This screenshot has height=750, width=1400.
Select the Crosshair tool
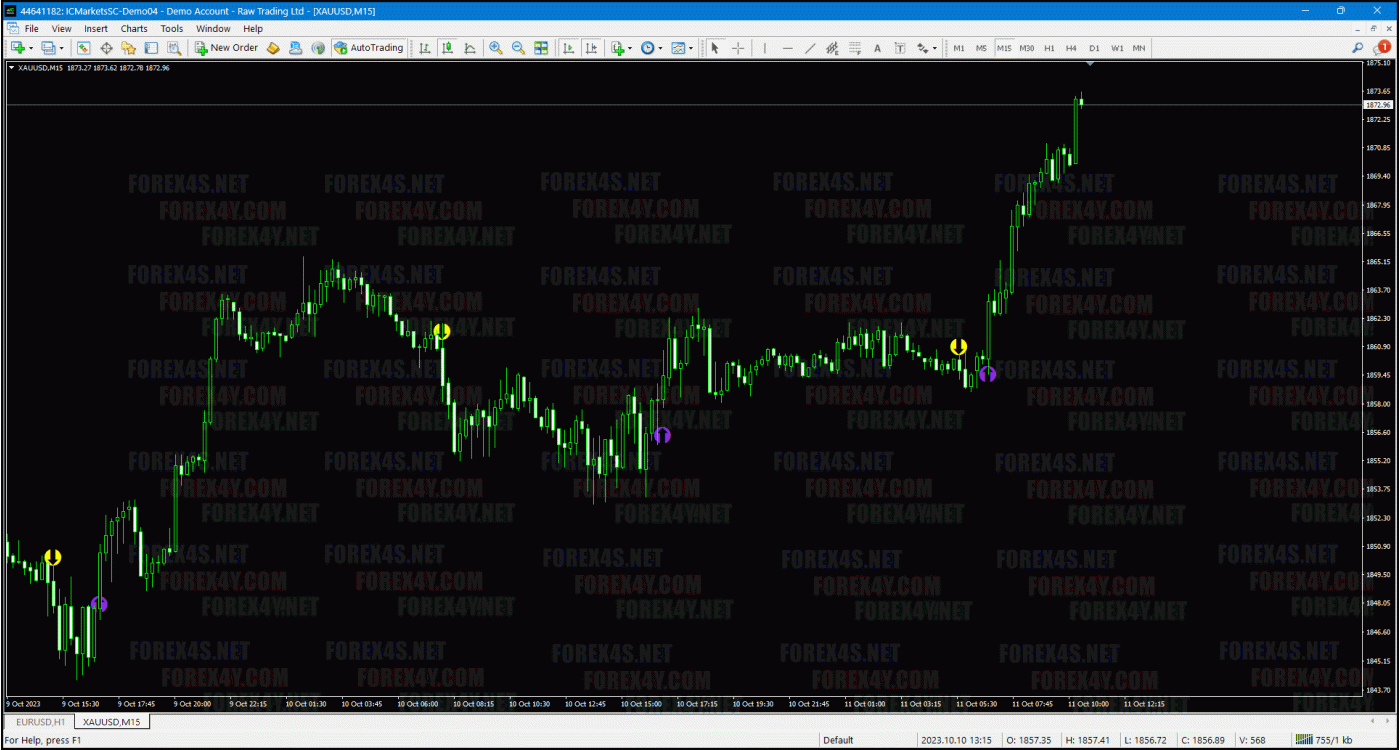(738, 47)
